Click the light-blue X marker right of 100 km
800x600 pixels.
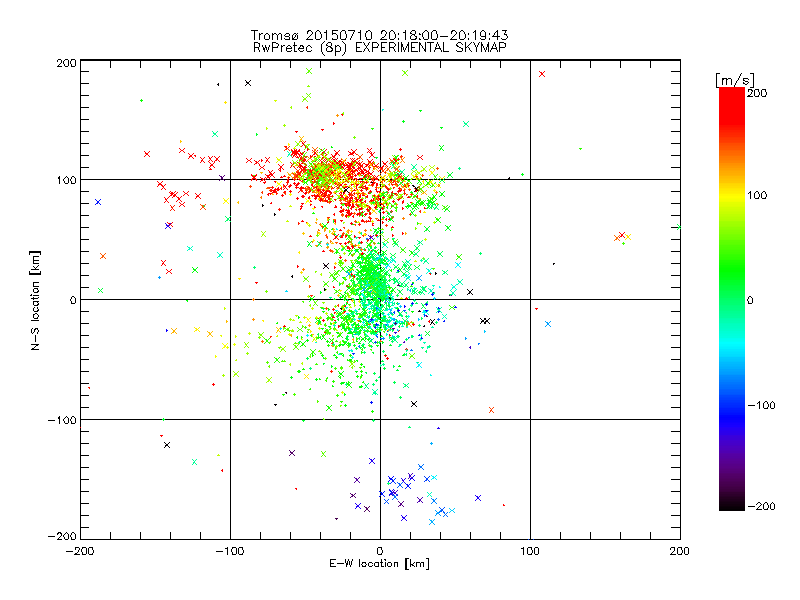548,324
